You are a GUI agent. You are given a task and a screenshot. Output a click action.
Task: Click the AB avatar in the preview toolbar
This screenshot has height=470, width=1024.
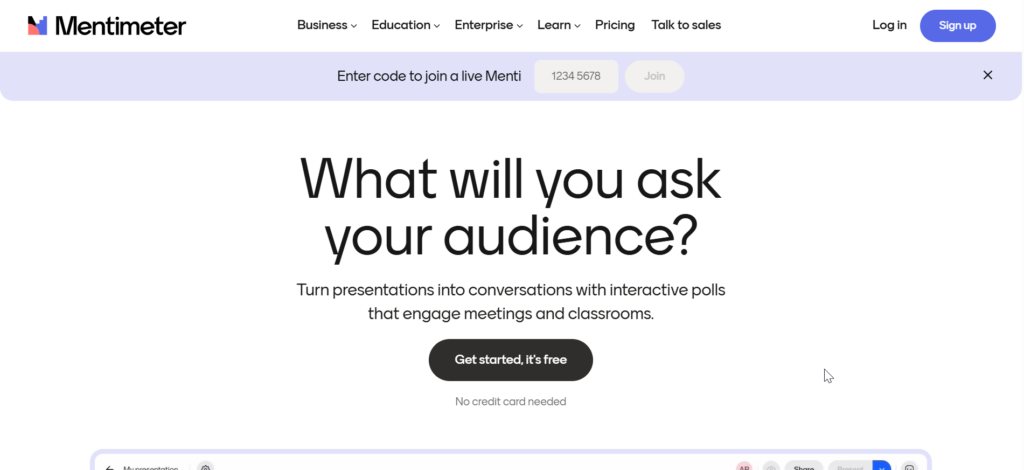point(744,466)
